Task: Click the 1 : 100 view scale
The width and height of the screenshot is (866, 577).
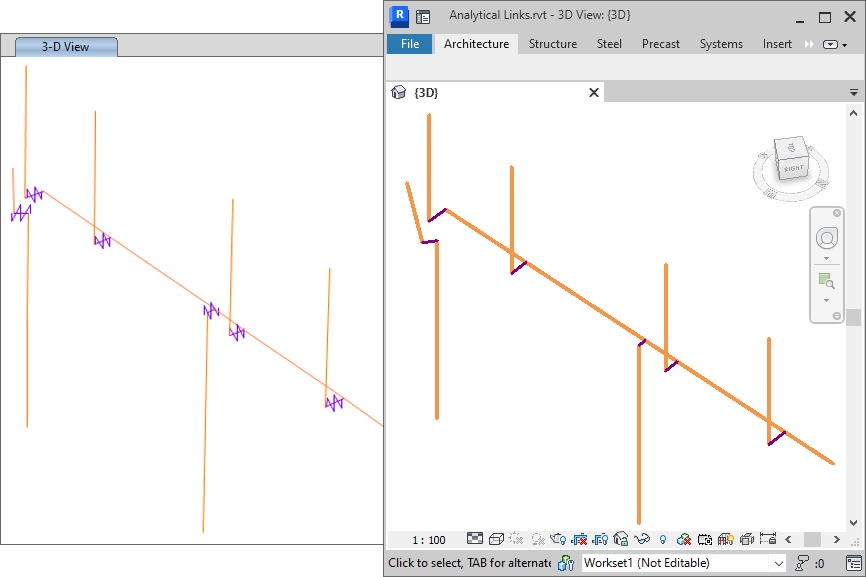Action: click(x=429, y=540)
